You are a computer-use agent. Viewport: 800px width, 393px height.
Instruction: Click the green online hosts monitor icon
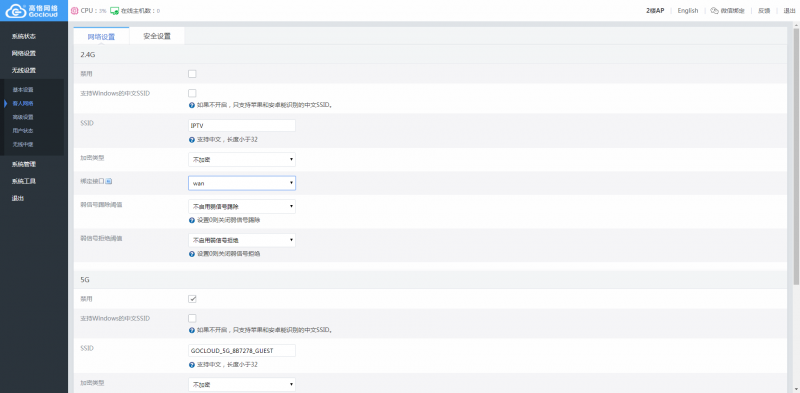tap(114, 10)
